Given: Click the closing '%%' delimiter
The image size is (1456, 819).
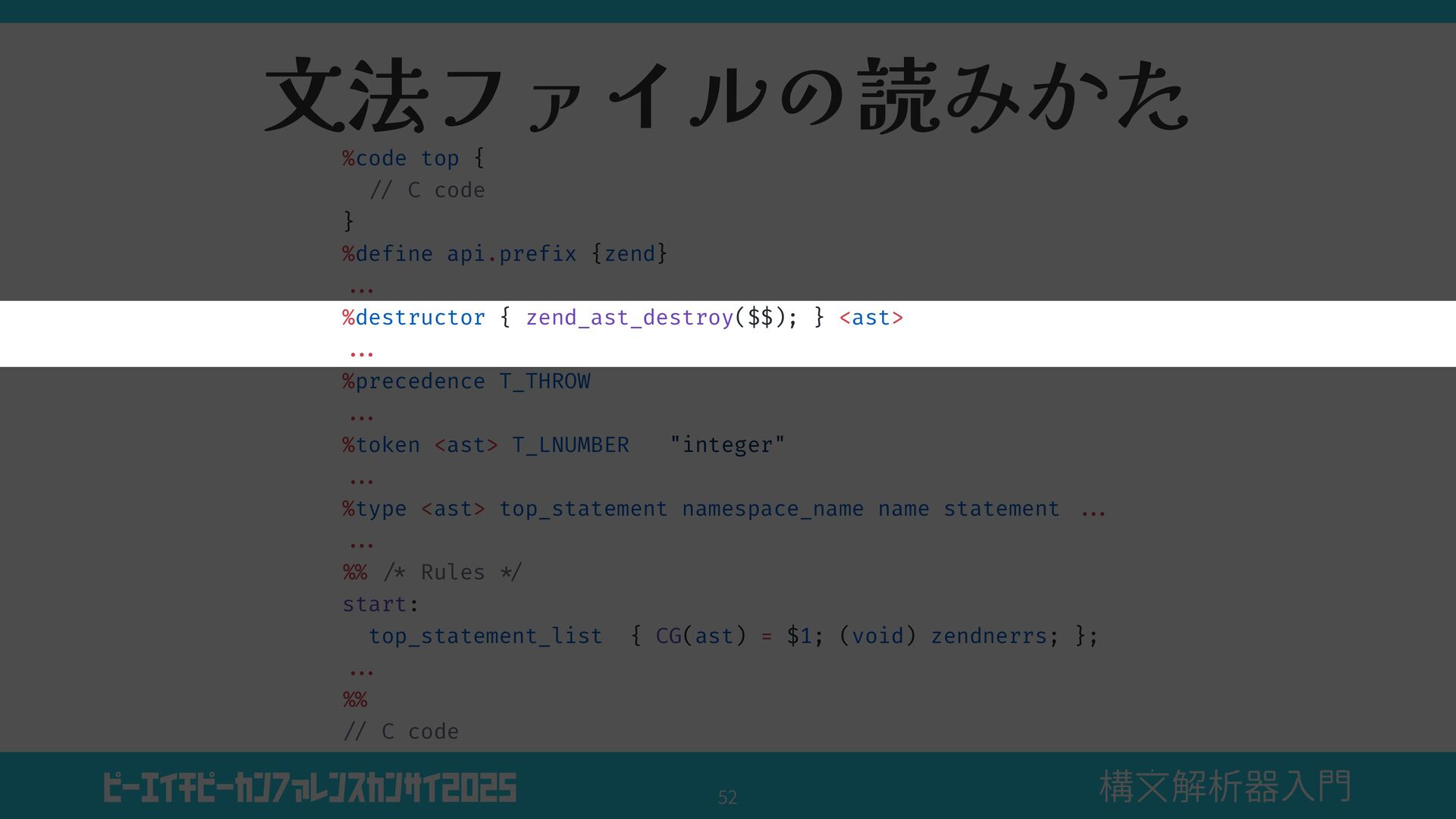Looking at the screenshot, I should click(355, 699).
